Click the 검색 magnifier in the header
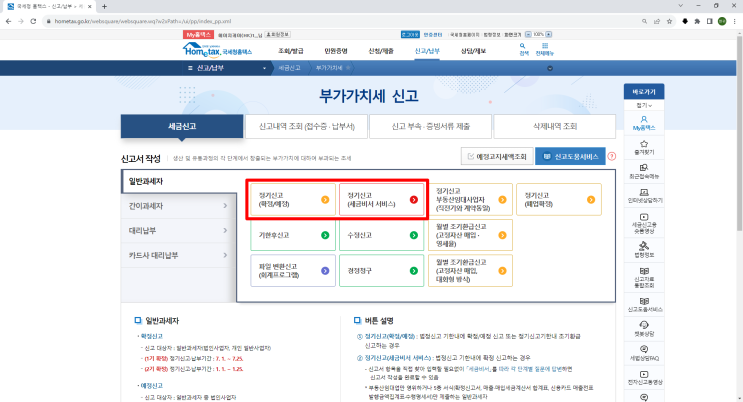The height and width of the screenshot is (402, 743). [x=523, y=49]
